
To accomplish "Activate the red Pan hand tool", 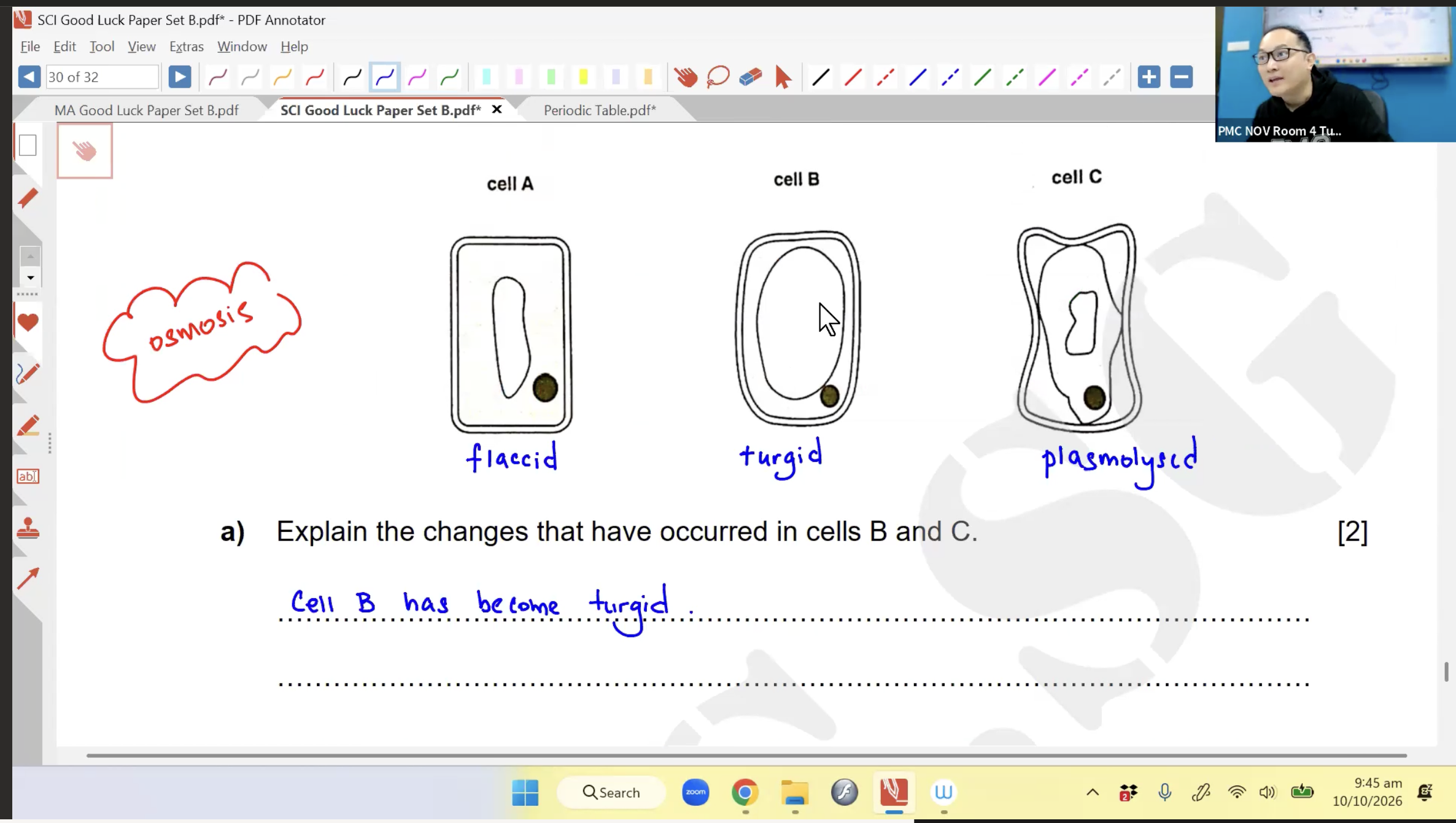I will click(686, 77).
